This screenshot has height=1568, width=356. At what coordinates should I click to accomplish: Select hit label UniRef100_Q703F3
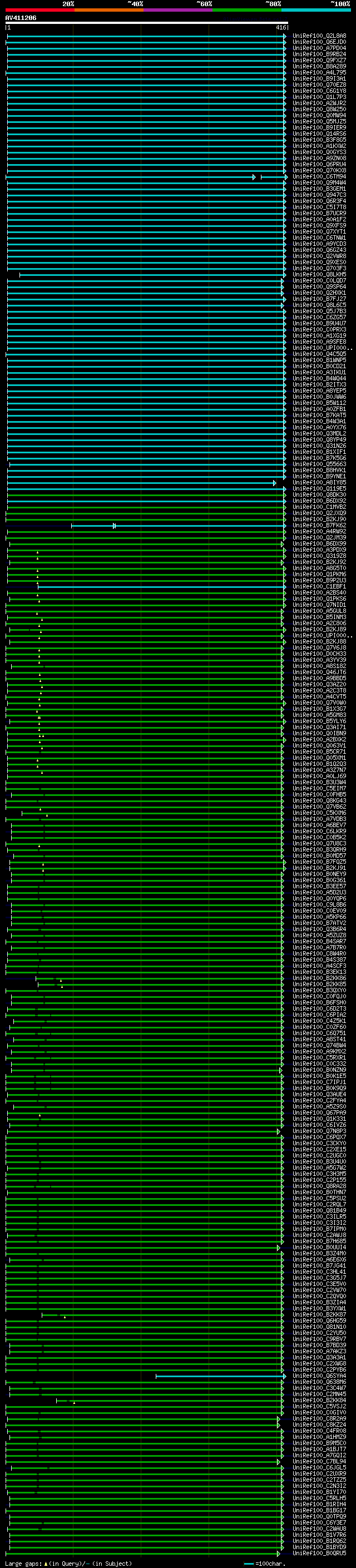[319, 269]
